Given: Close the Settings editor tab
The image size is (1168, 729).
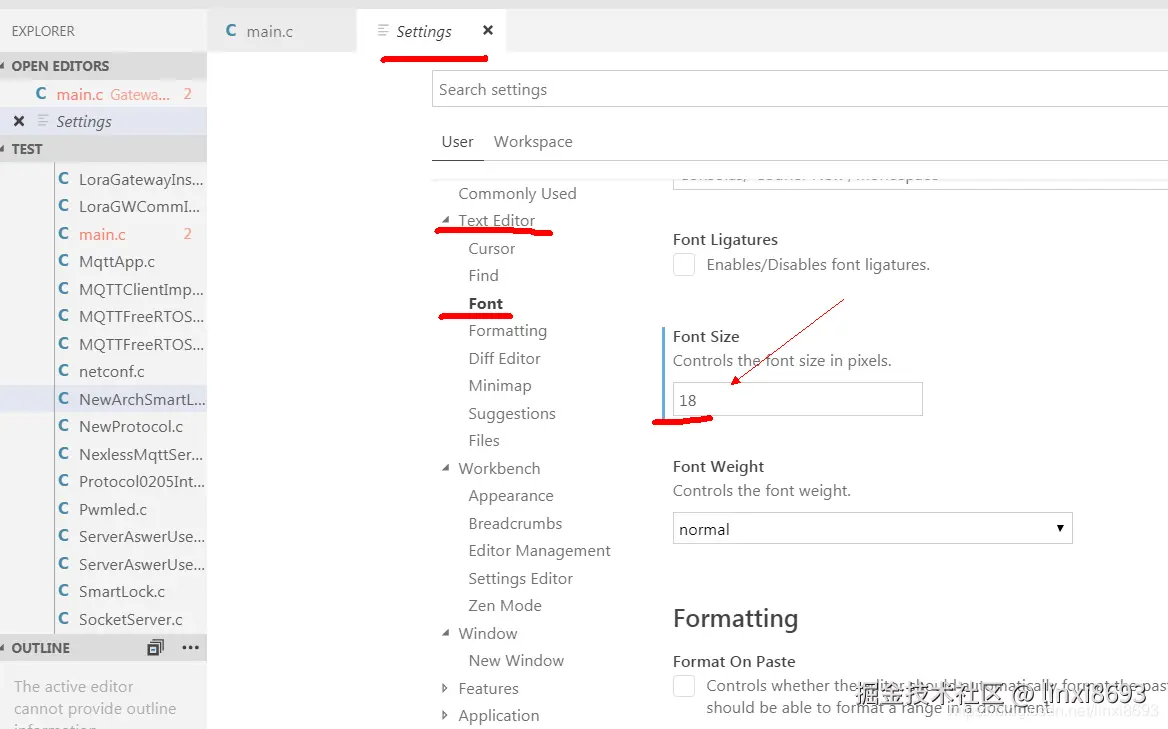Looking at the screenshot, I should click(x=488, y=30).
